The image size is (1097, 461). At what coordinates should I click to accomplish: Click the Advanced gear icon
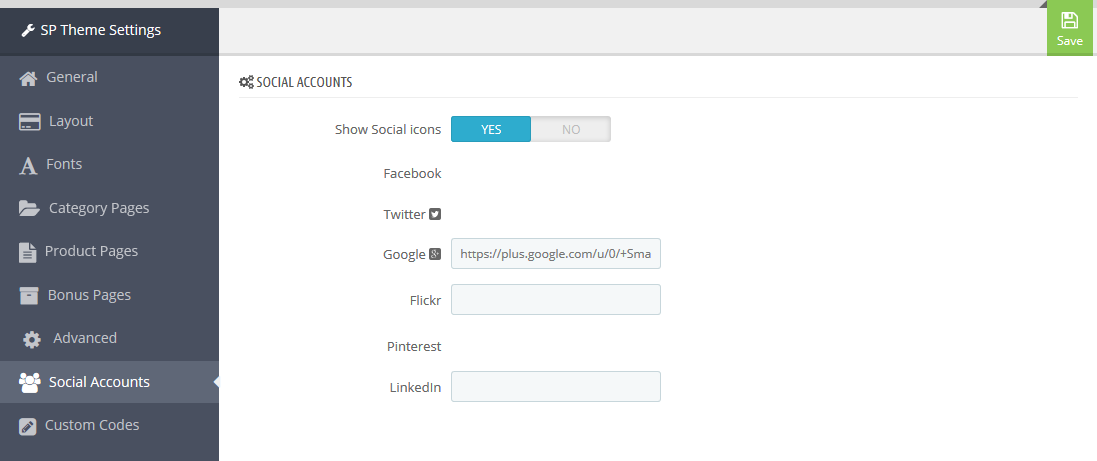point(31,339)
